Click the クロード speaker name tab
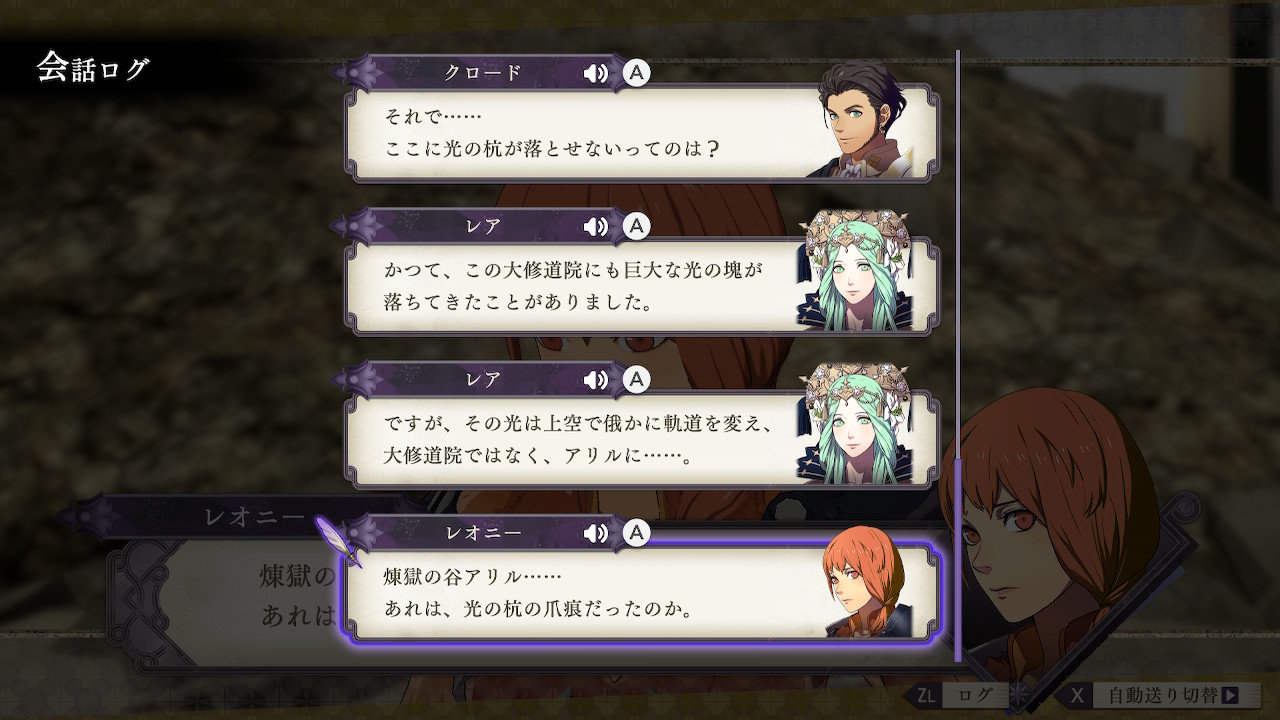The image size is (1280, 720). pyautogui.click(x=483, y=73)
